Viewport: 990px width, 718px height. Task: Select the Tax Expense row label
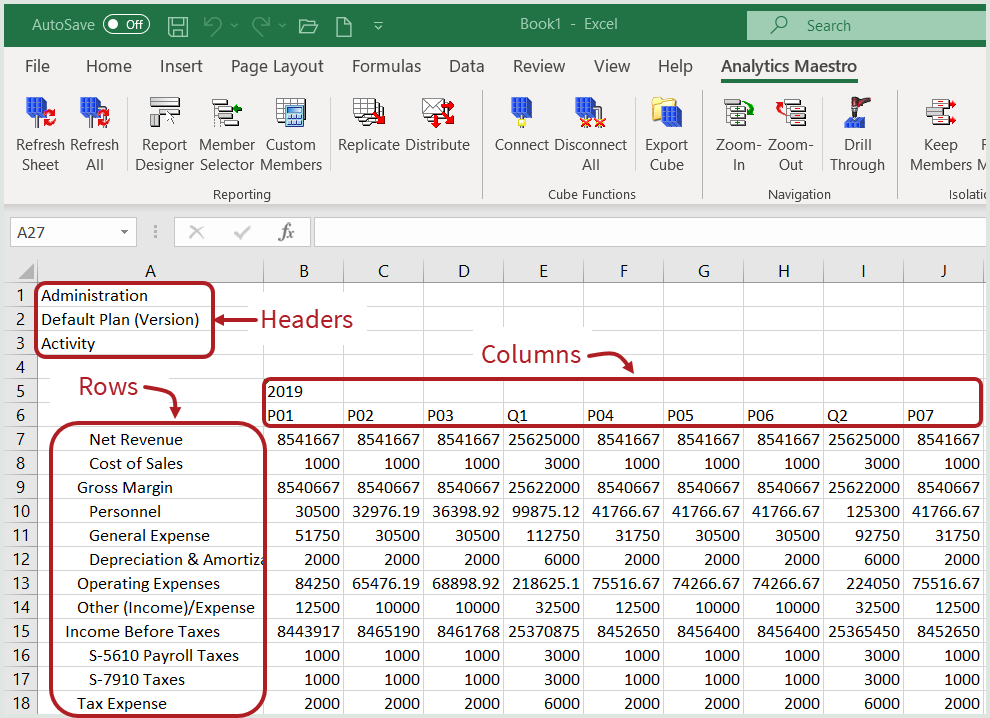pyautogui.click(x=150, y=703)
